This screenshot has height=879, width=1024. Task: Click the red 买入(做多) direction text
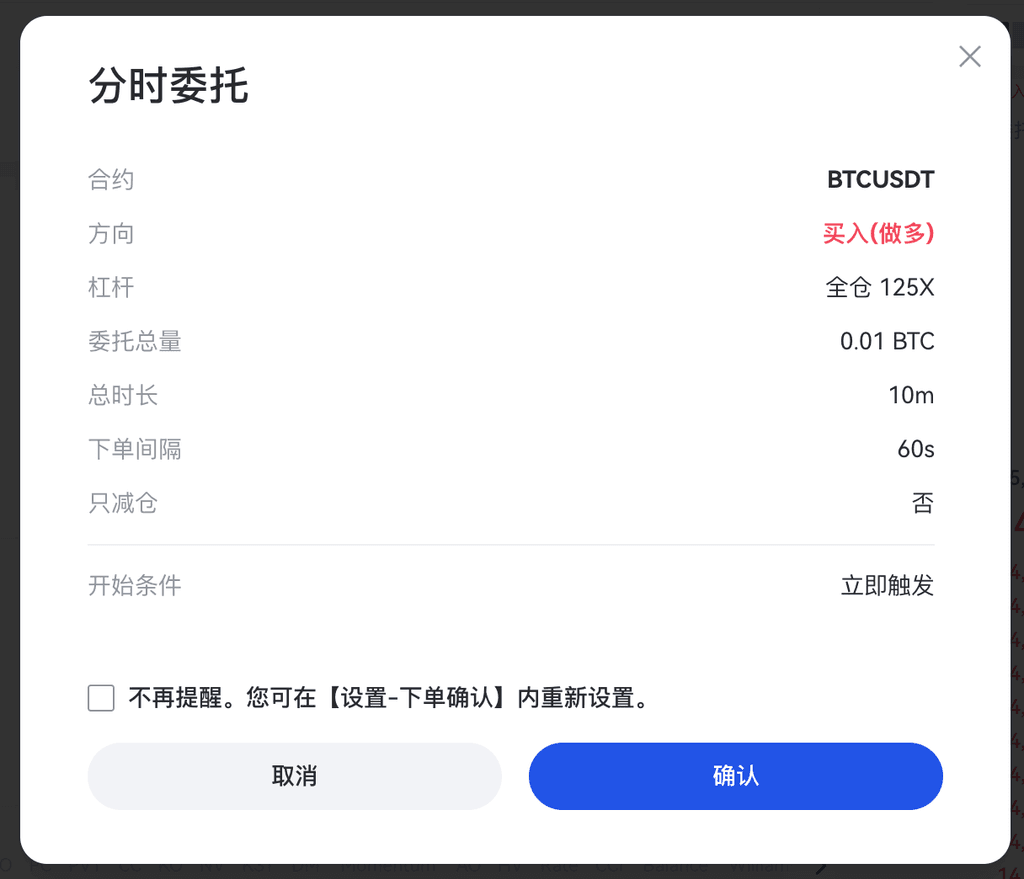tap(878, 234)
